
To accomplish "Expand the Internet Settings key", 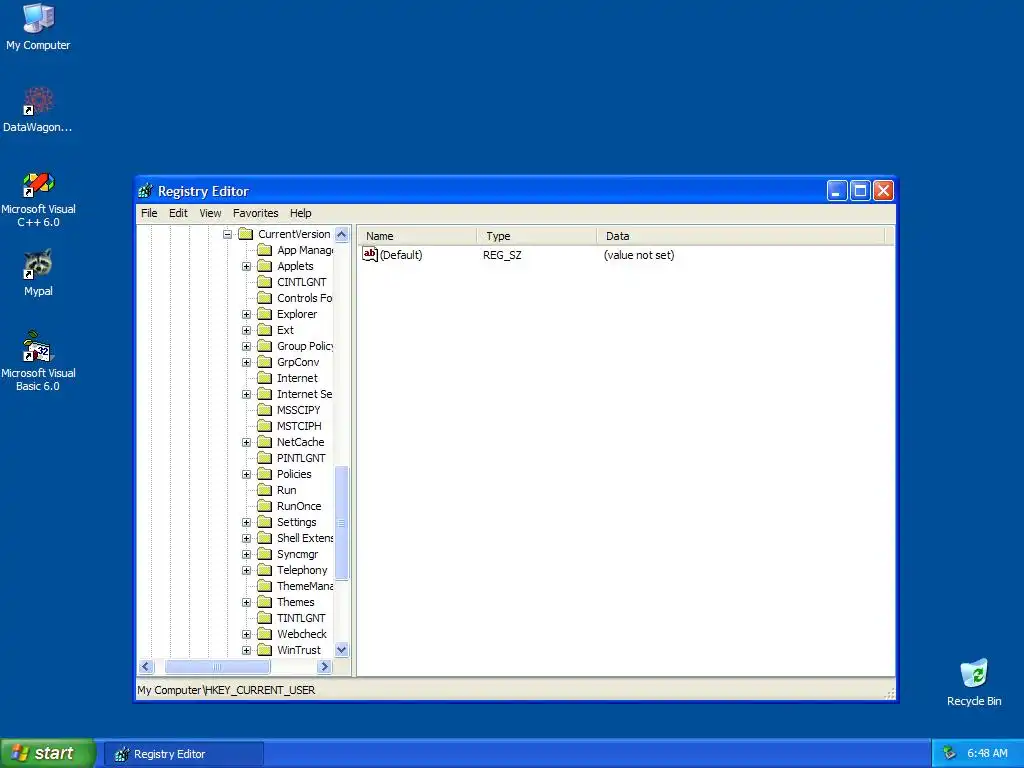I will (x=246, y=394).
